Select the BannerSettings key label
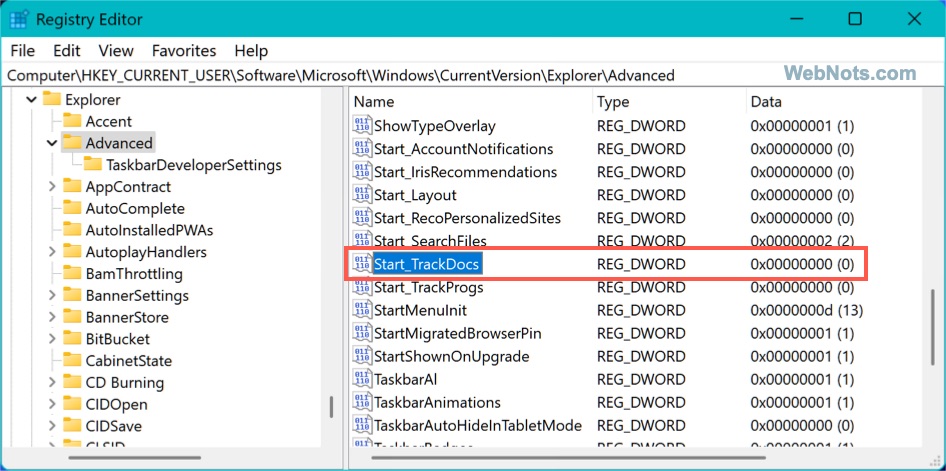946x471 pixels. (137, 296)
